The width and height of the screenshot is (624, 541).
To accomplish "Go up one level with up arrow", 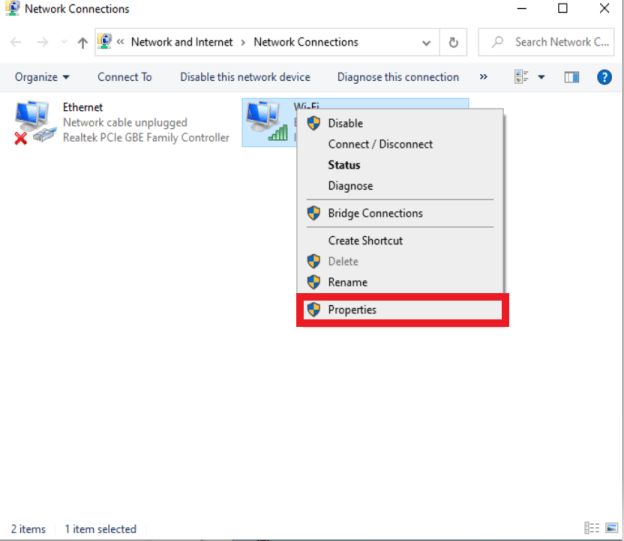I will [82, 42].
